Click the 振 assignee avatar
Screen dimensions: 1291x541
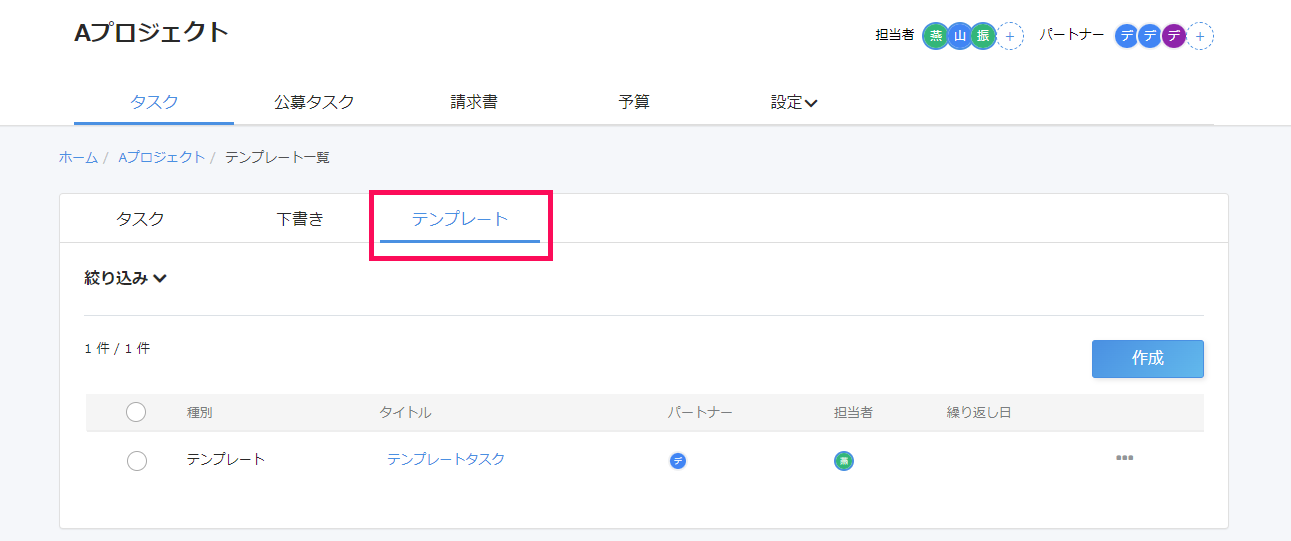pos(984,36)
